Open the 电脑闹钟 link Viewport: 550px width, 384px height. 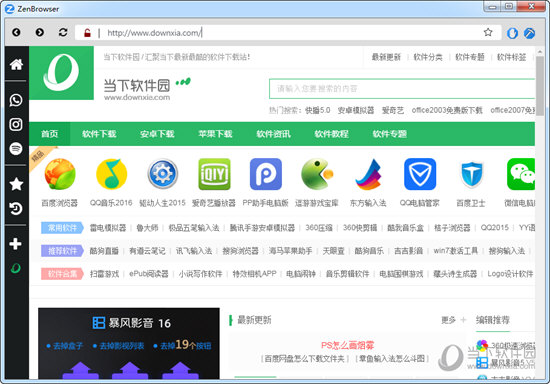point(301,274)
